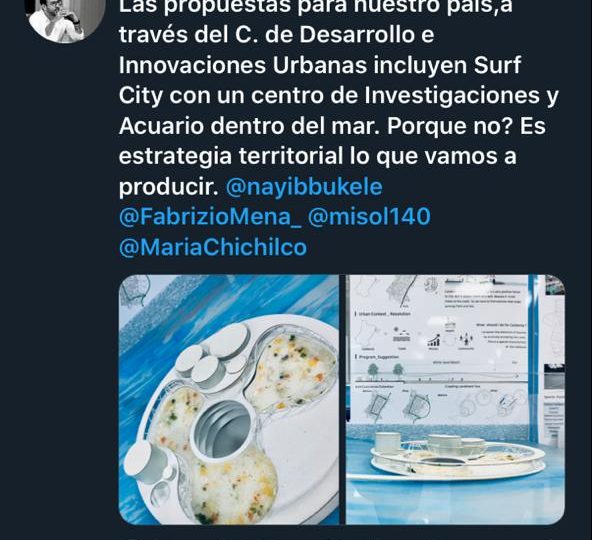Screen dimensions: 592x540
Task: Tap the word 'producir.' in the tweet
Action: pos(169,187)
